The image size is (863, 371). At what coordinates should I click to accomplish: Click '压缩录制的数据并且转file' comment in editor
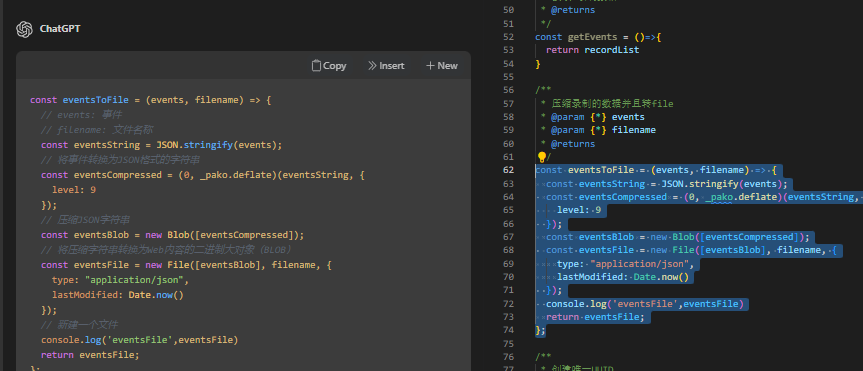pyautogui.click(x=612, y=103)
